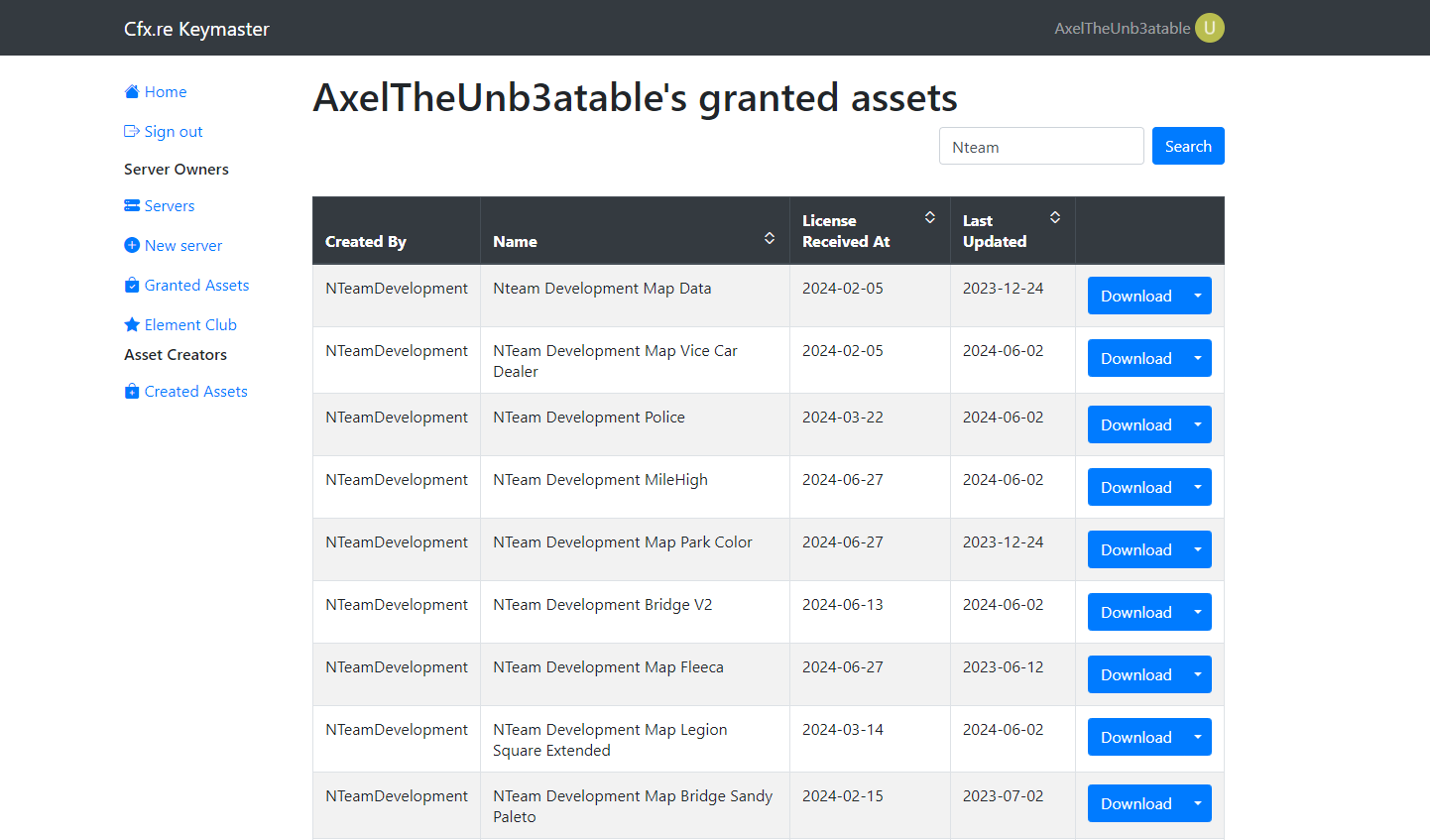Click the Name column header text

pyautogui.click(x=516, y=242)
